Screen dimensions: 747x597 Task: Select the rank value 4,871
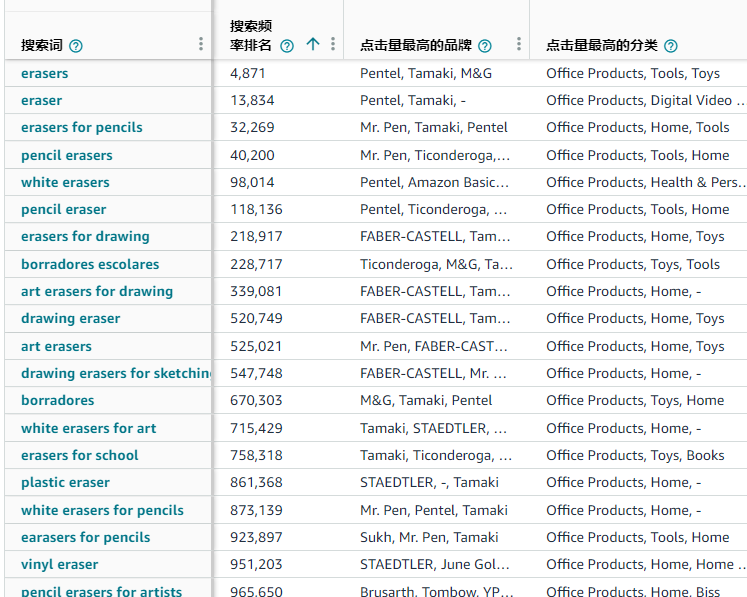point(247,73)
